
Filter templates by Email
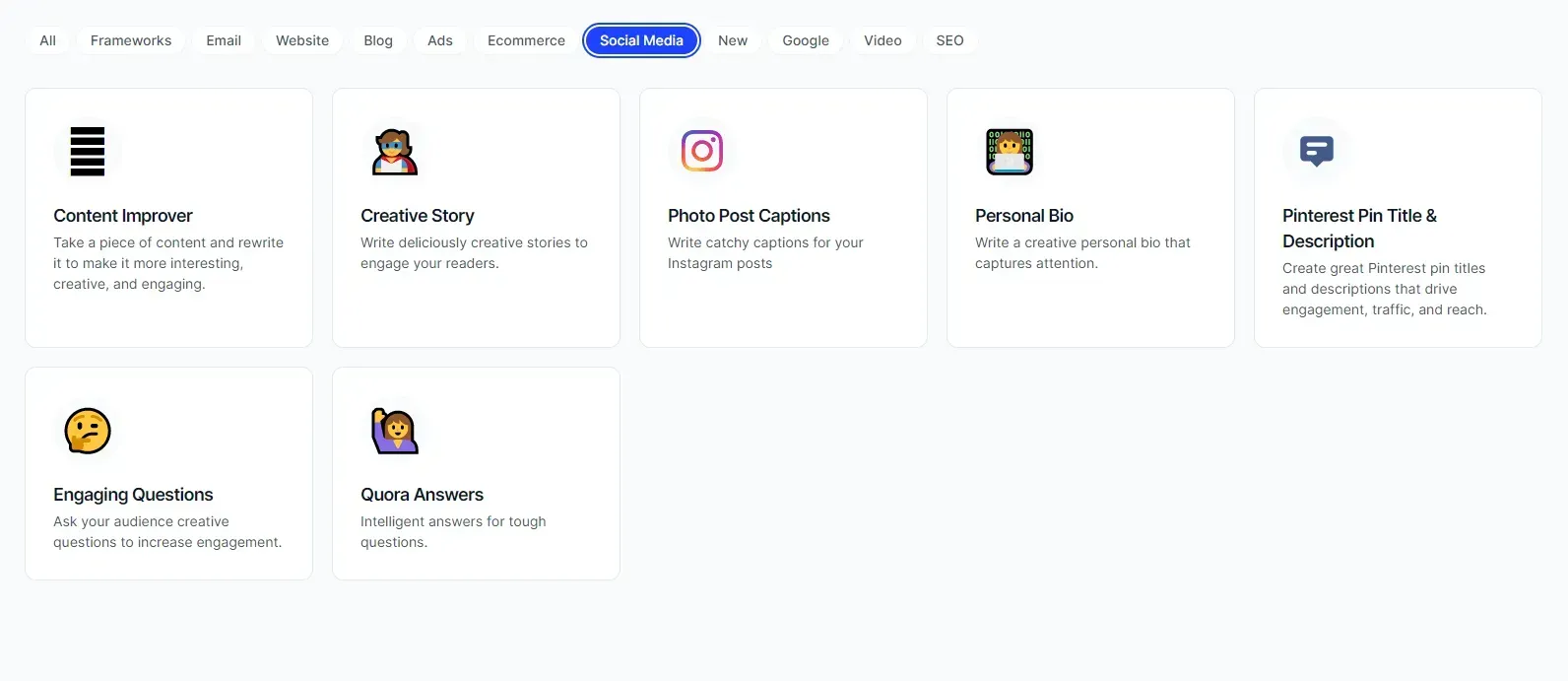(224, 40)
